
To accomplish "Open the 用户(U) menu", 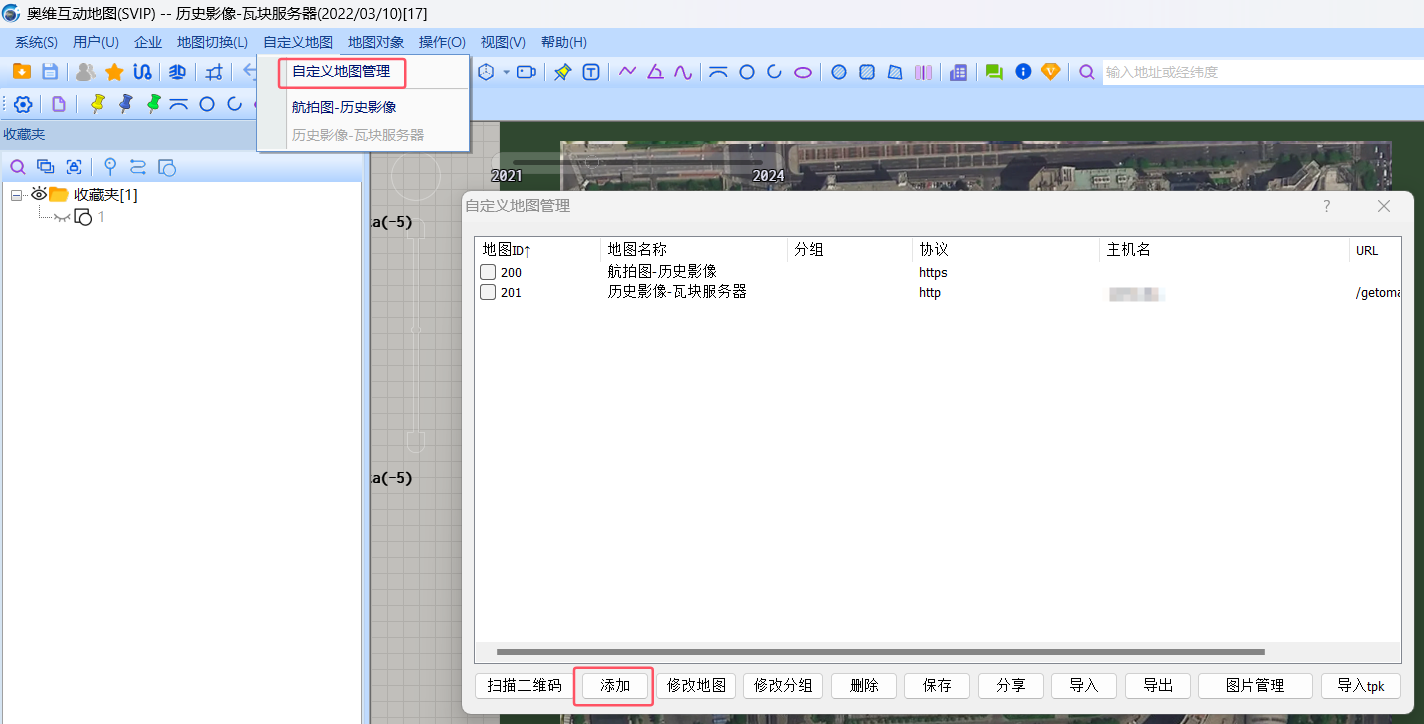I will tap(96, 42).
